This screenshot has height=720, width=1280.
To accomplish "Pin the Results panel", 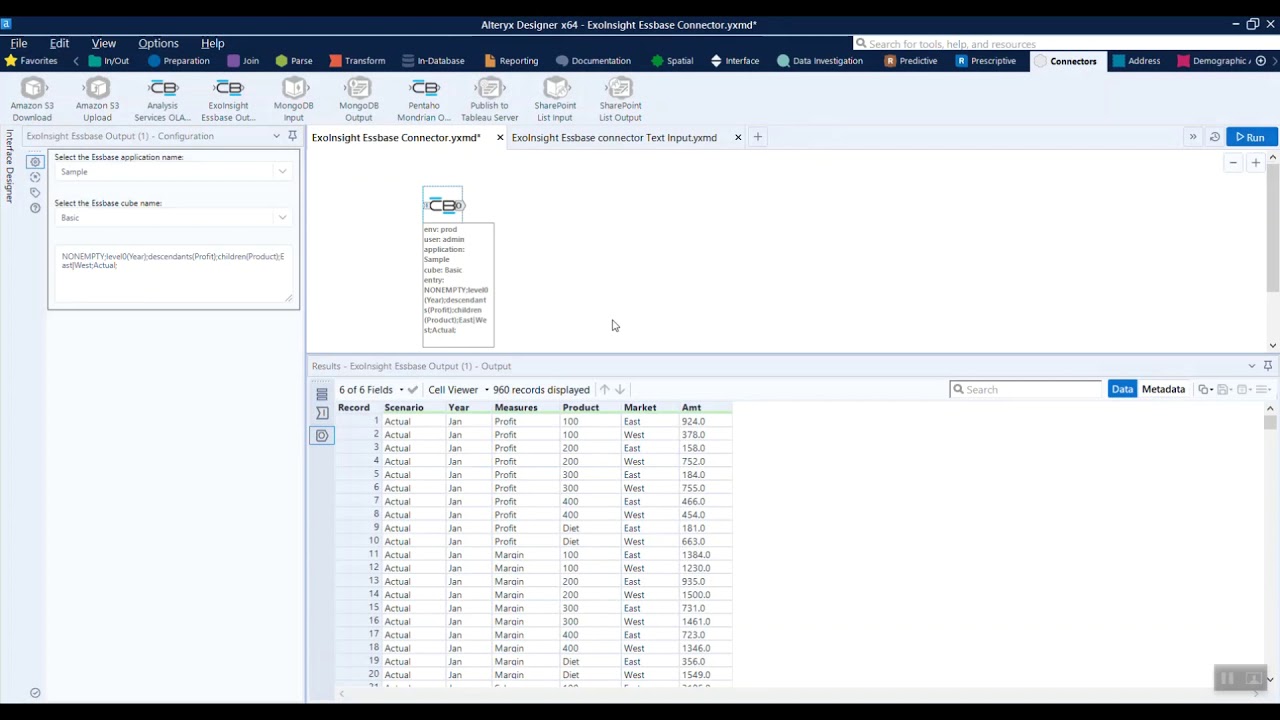I will (1268, 366).
